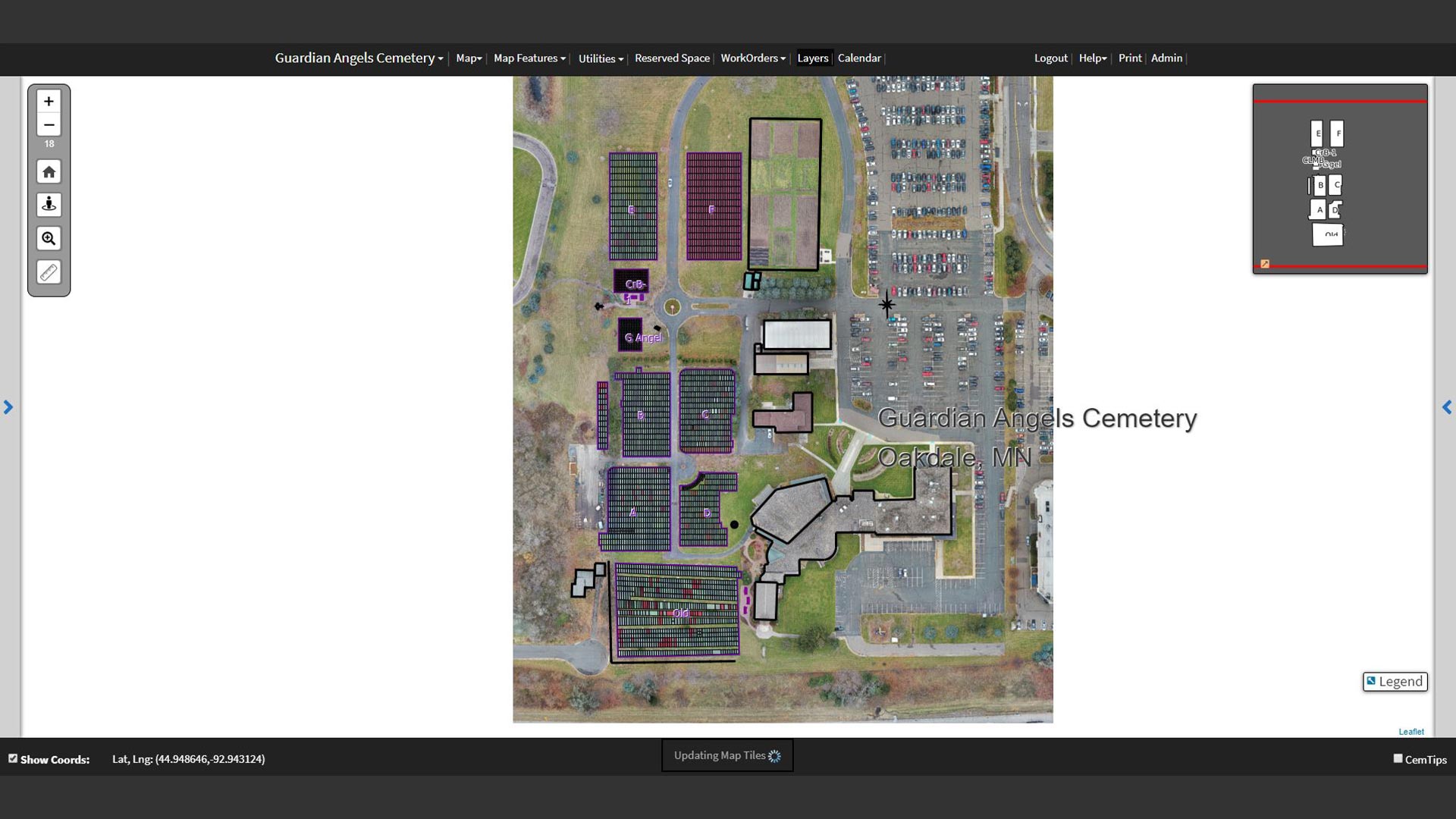1456x819 pixels.
Task: Activate the street view person icon
Action: [49, 205]
